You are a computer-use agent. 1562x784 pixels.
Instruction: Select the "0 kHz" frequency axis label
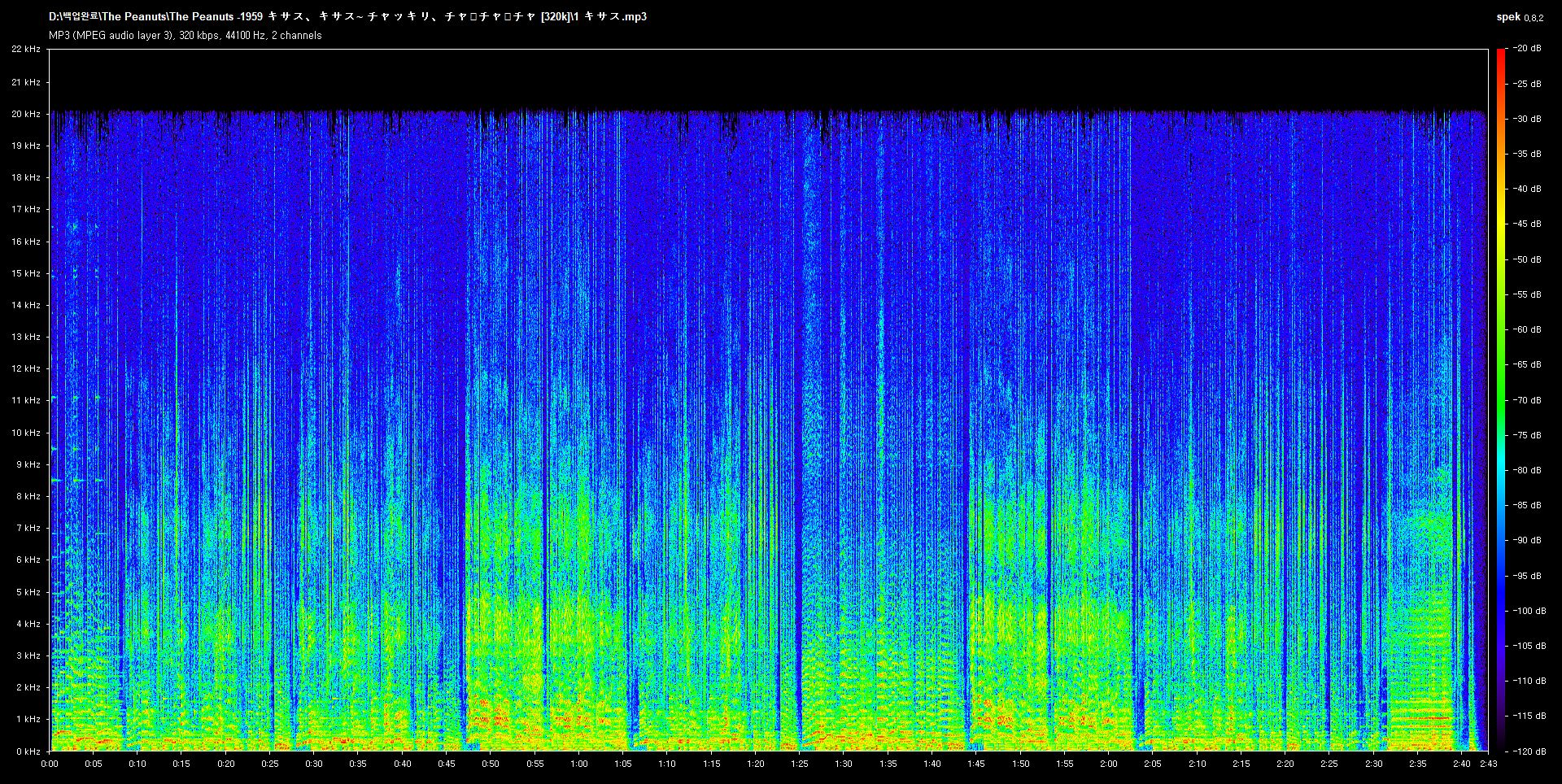coord(28,751)
